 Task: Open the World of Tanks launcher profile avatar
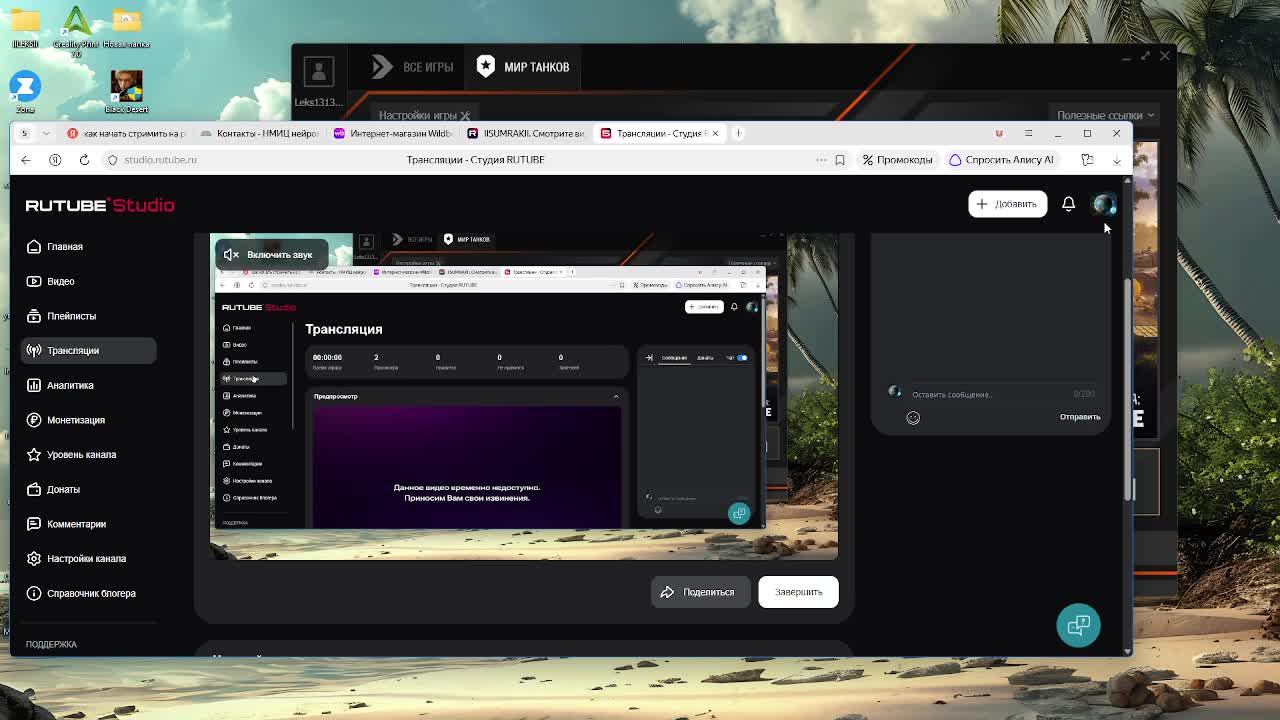point(319,71)
